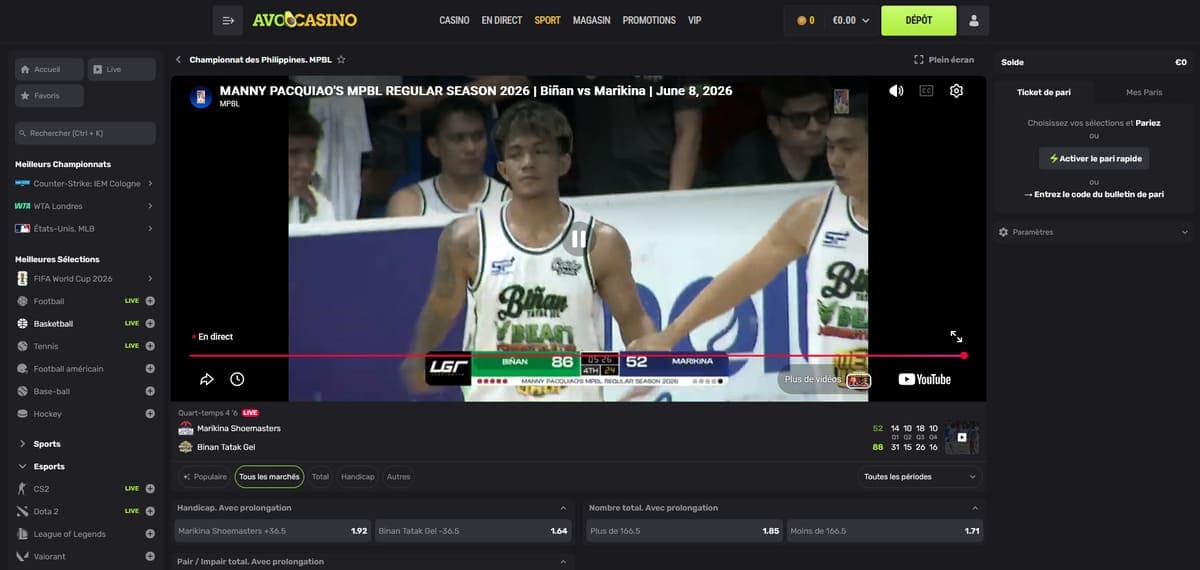Screen dimensions: 1200x570
Task: Add Basketball to selections plus icon
Action: [150, 324]
